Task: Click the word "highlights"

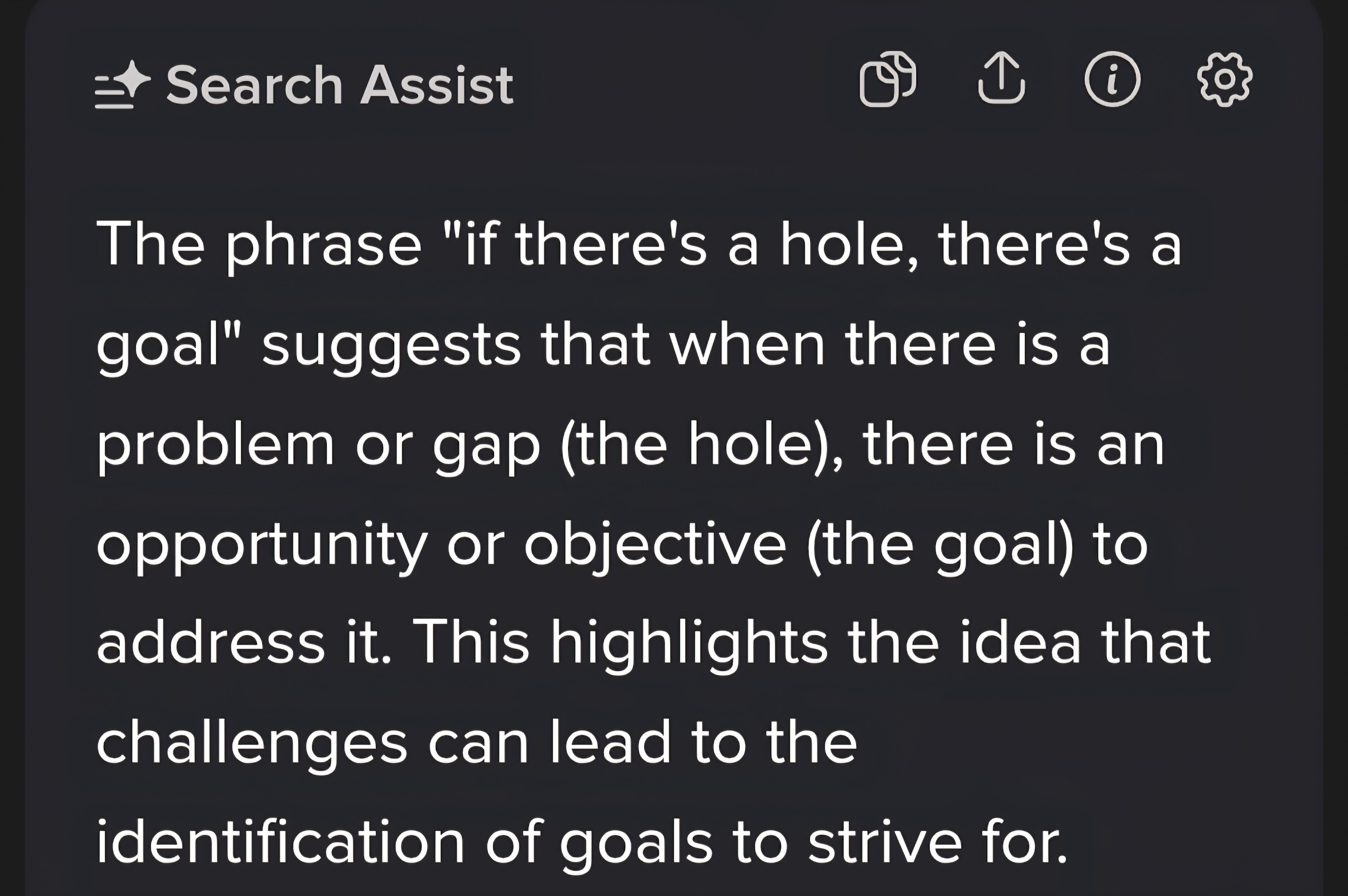Action: click(689, 644)
